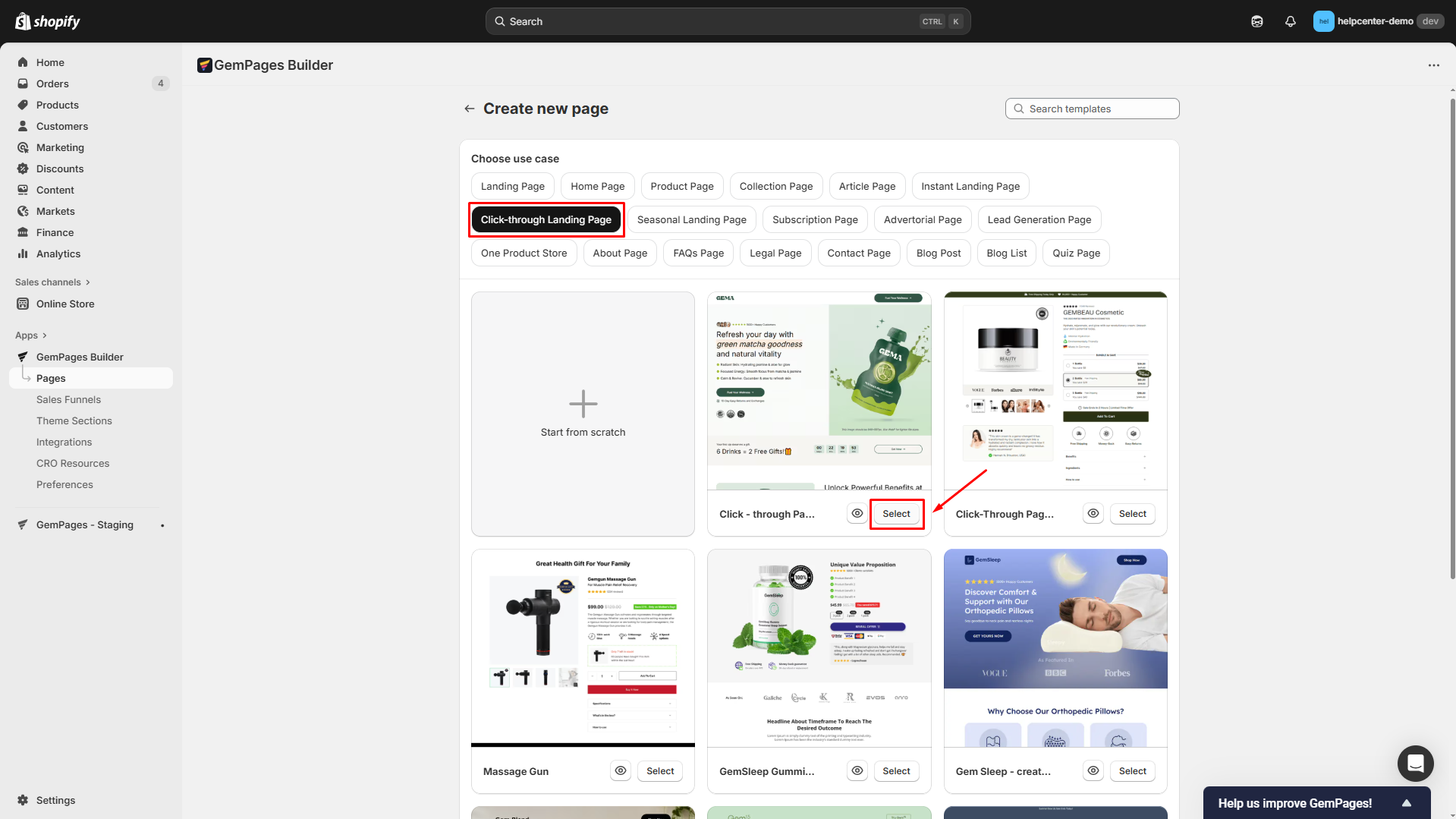Open Sales Funnels in GemPages sidebar

click(68, 399)
